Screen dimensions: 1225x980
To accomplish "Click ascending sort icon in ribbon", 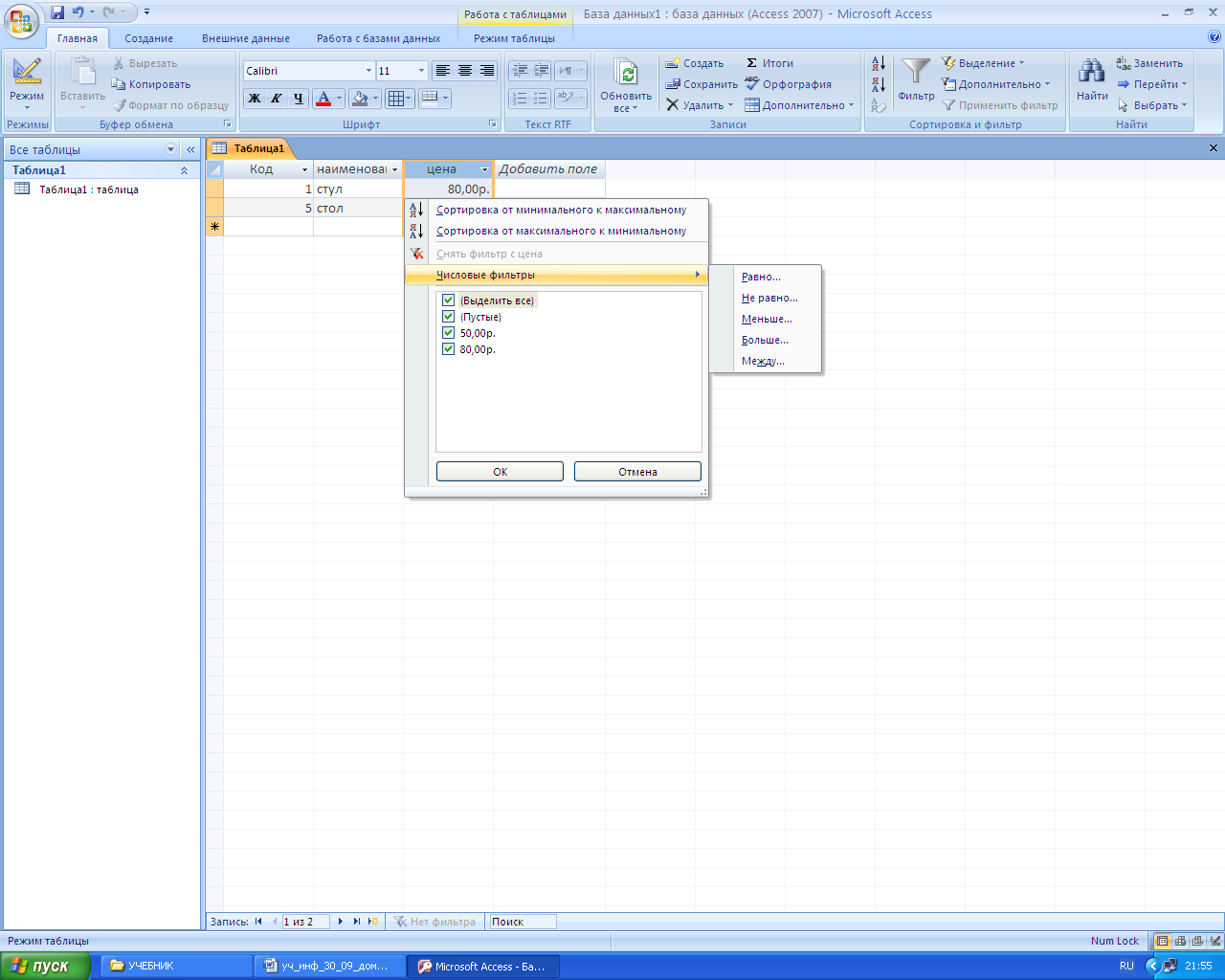I will coord(879,64).
